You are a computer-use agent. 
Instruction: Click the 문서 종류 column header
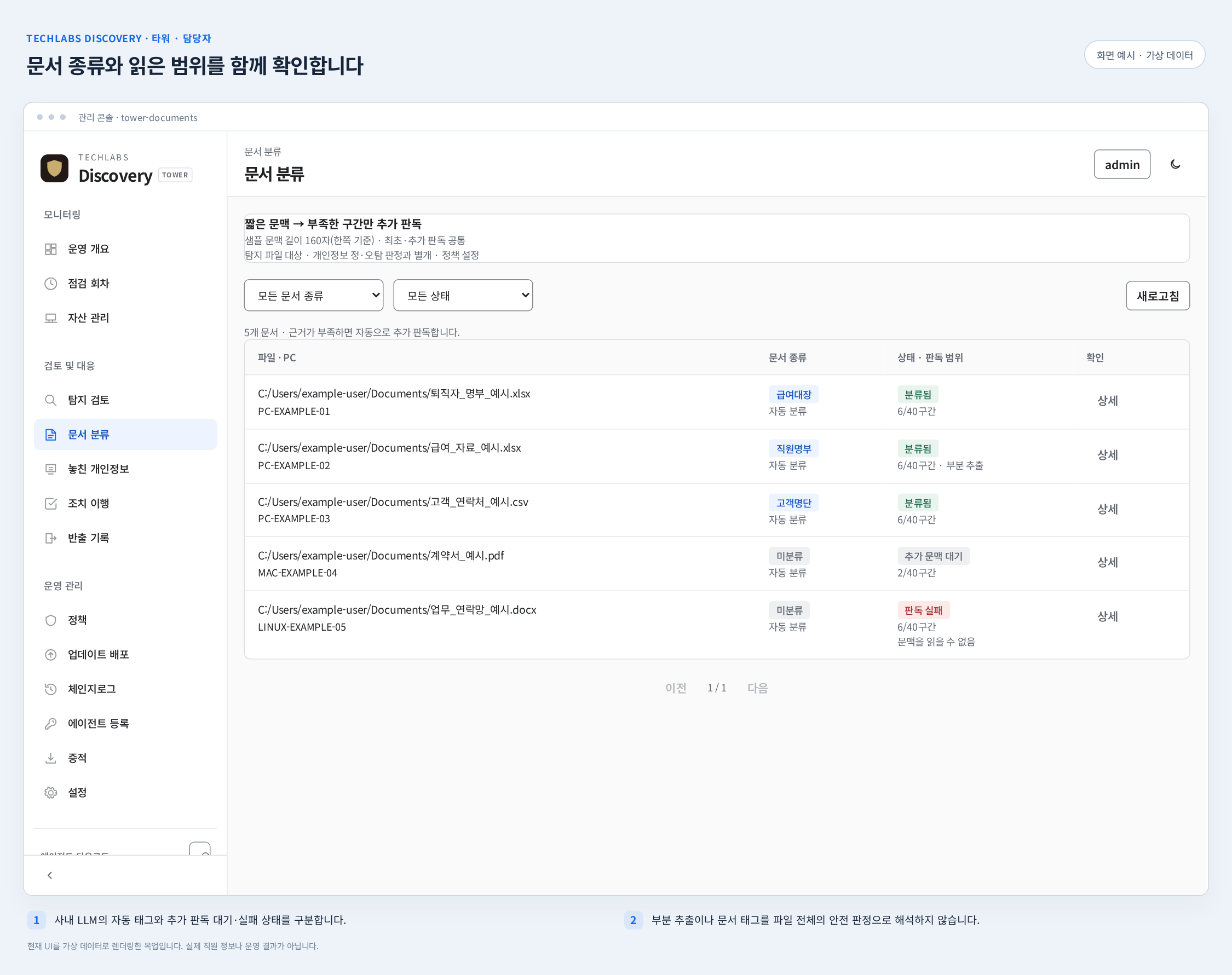point(787,357)
